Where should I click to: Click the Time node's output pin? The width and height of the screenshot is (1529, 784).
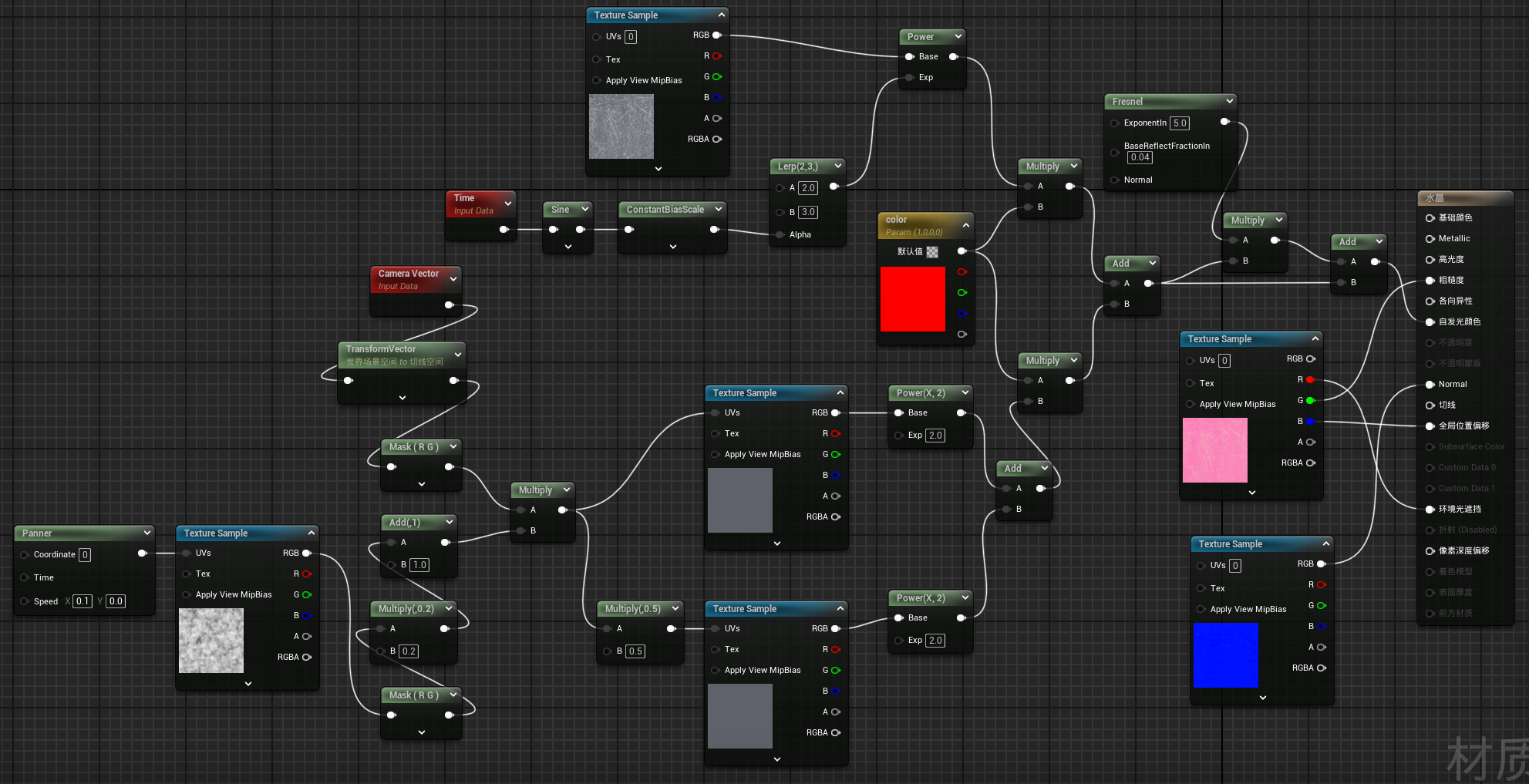tap(504, 230)
